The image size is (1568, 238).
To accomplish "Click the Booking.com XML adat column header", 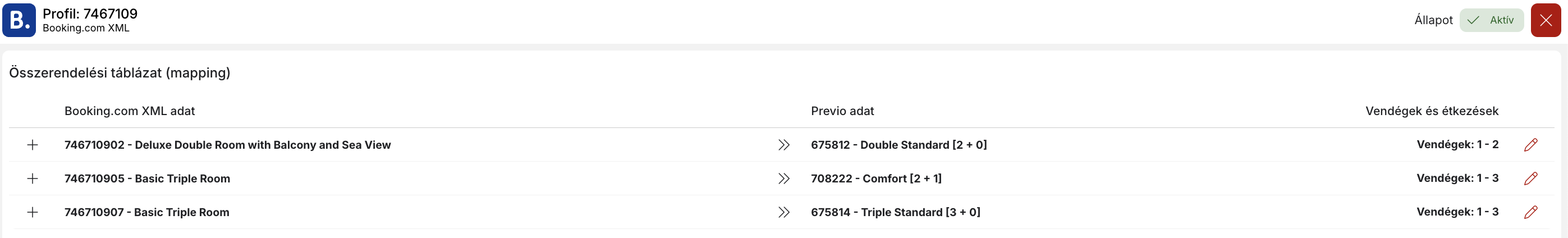I will pos(130,111).
